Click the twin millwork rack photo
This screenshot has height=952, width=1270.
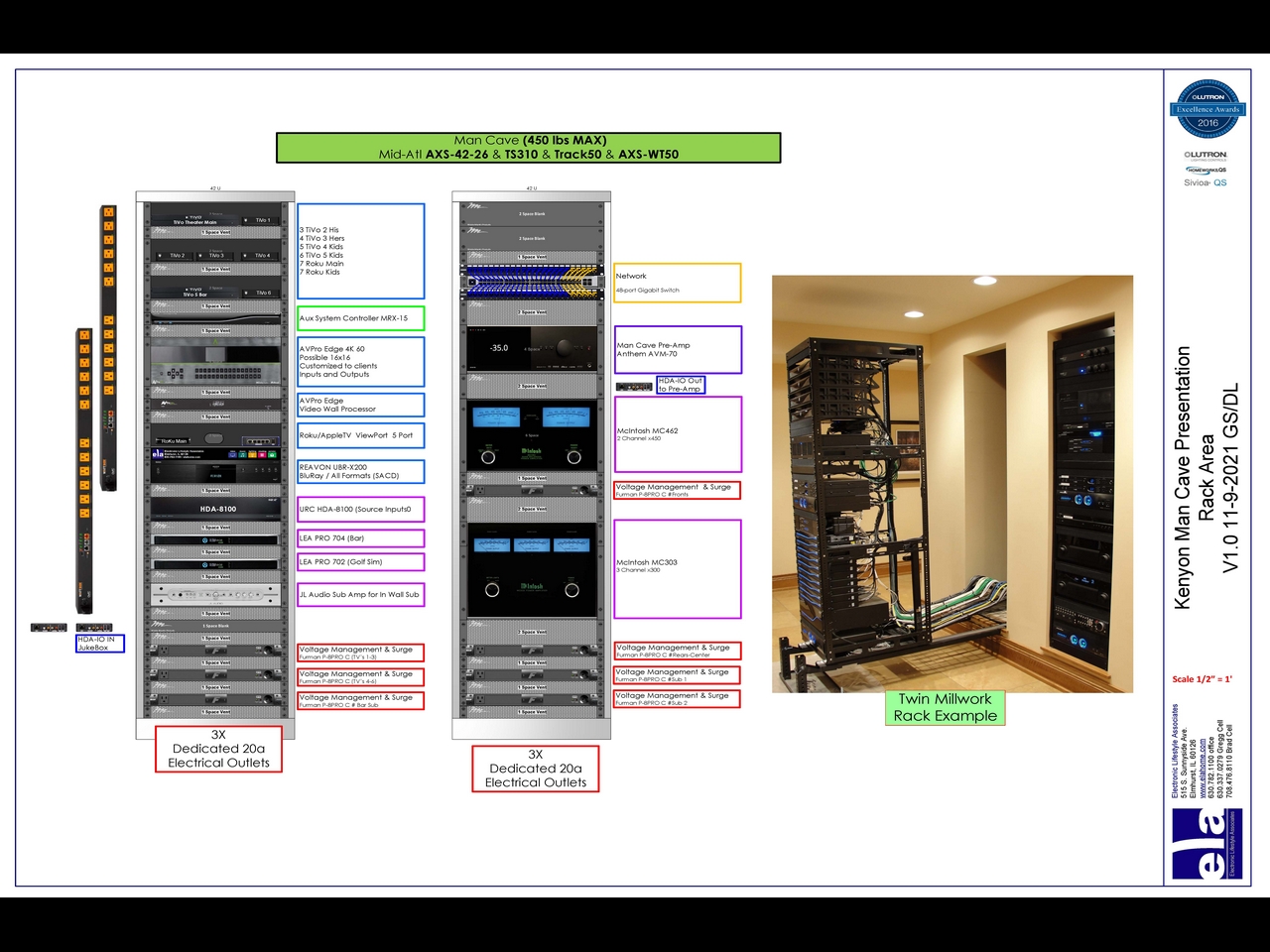(952, 484)
